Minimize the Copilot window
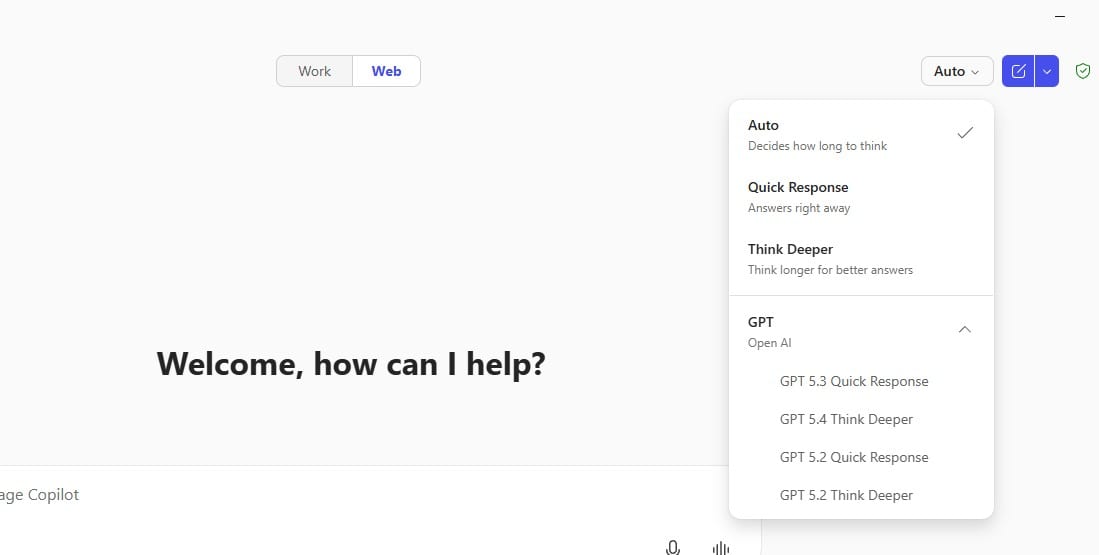The height and width of the screenshot is (555, 1099). point(1061,17)
